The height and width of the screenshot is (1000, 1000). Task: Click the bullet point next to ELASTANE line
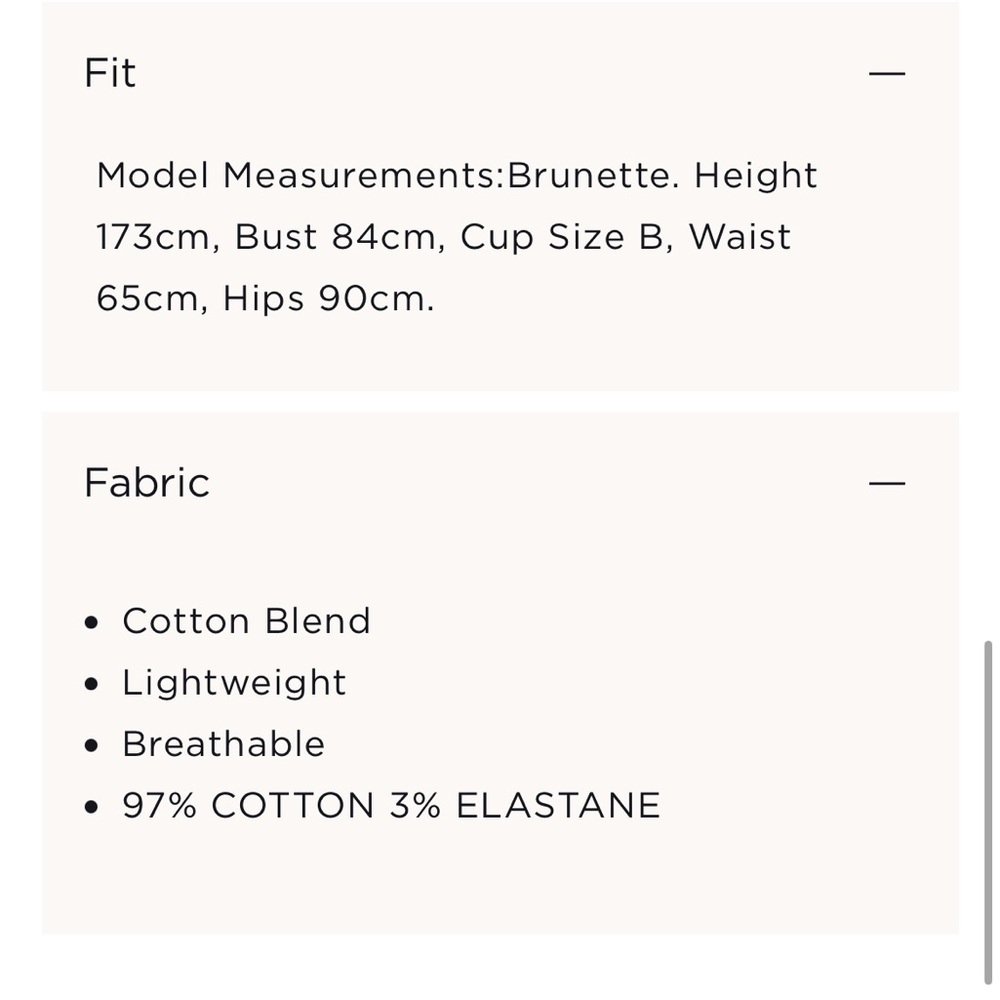click(91, 805)
